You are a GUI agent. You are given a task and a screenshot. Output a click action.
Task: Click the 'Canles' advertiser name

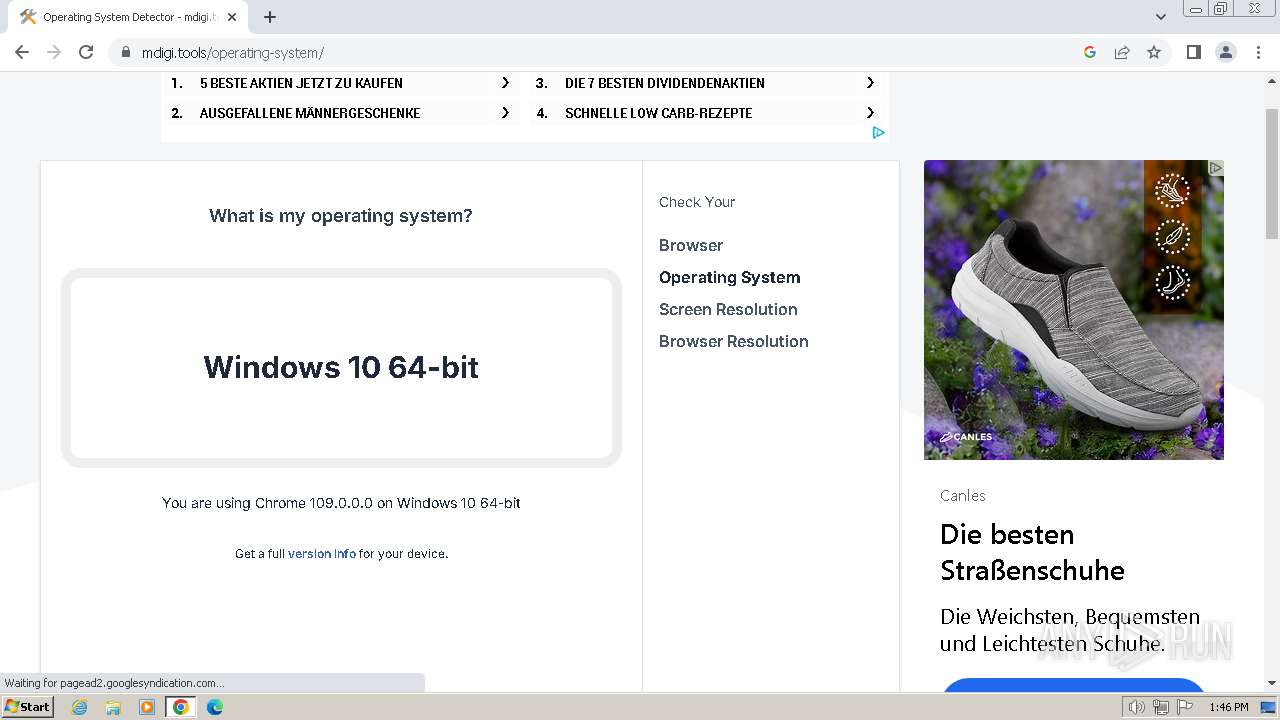pyautogui.click(x=963, y=495)
